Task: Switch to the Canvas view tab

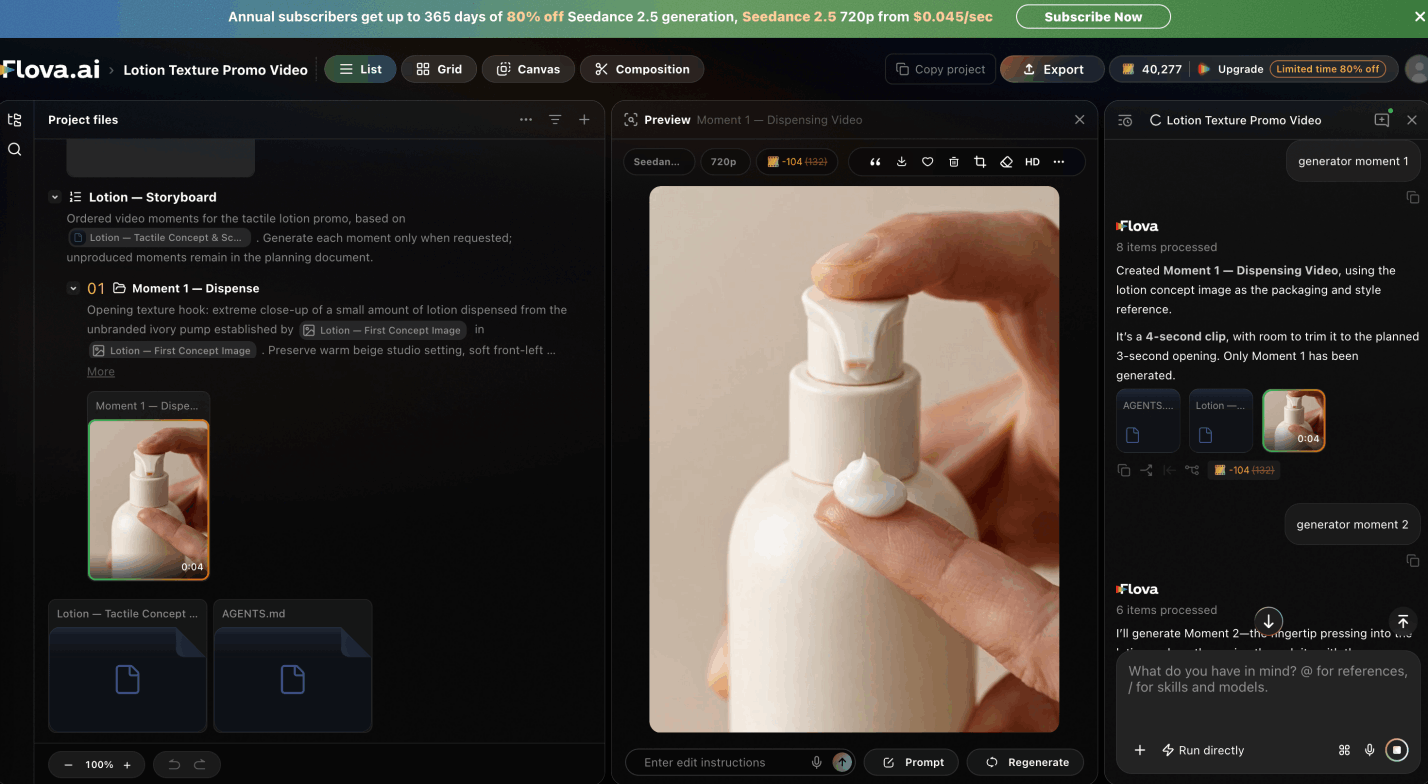Action: click(528, 69)
